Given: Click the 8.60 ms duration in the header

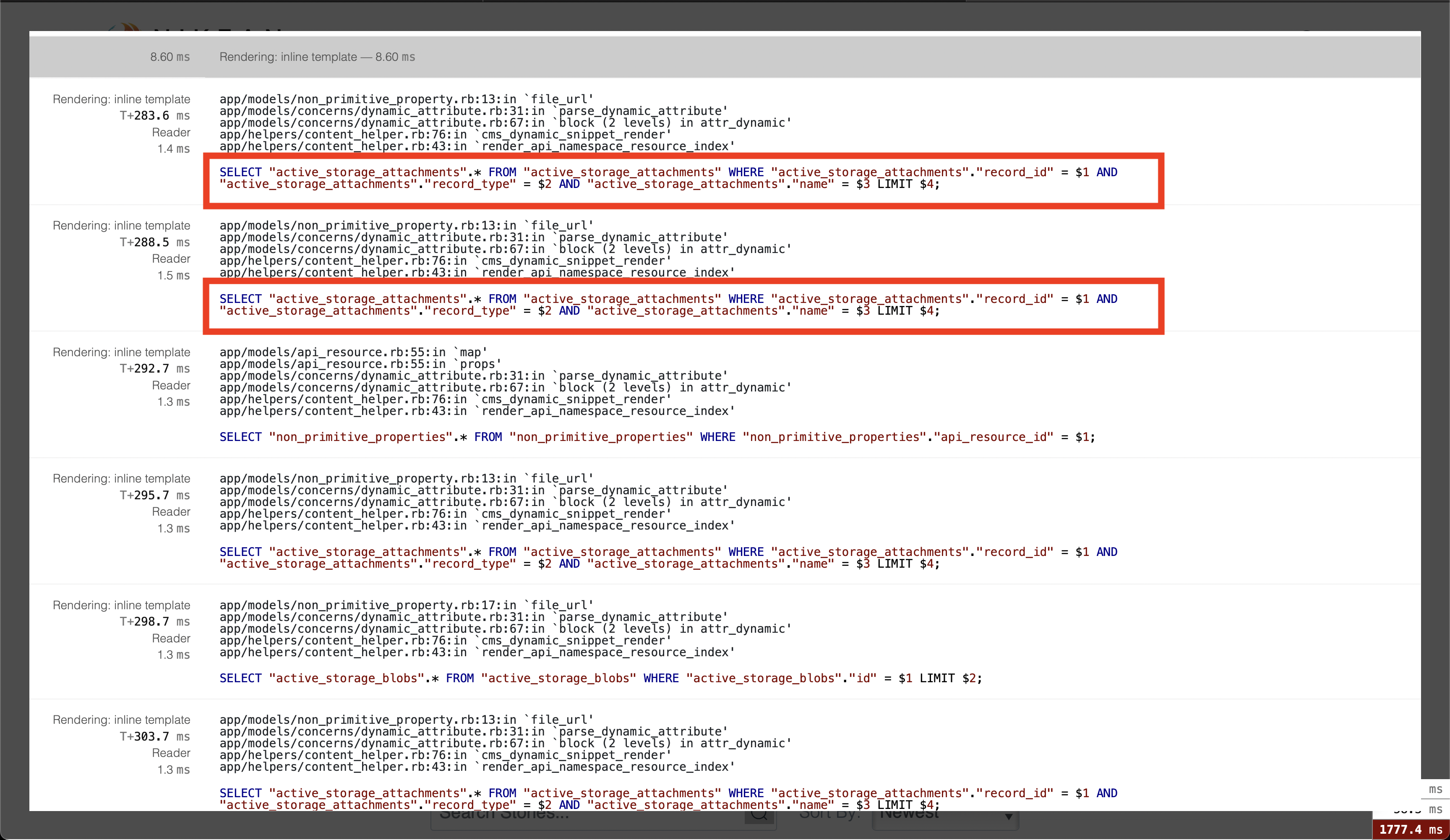Looking at the screenshot, I should (169, 56).
